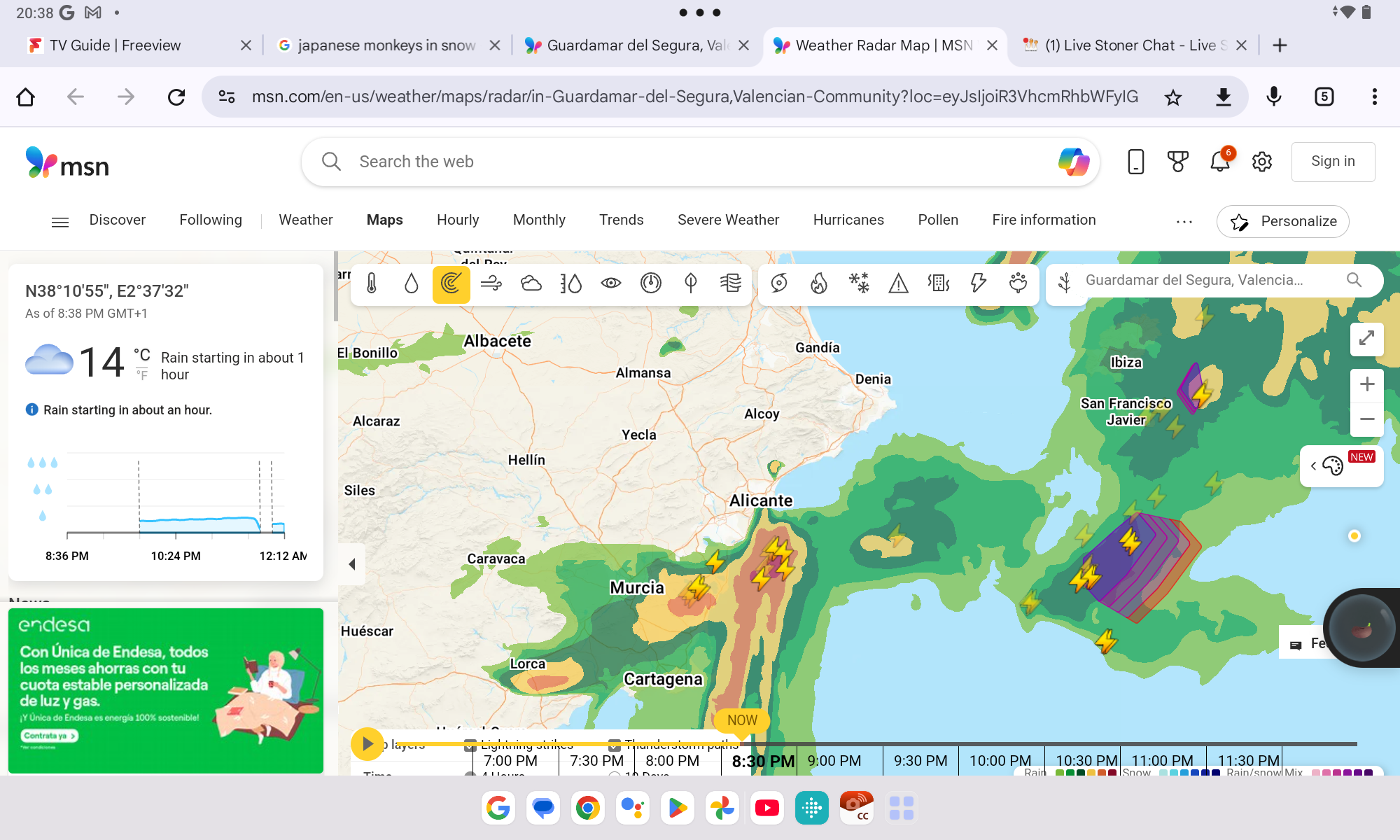This screenshot has width=1400, height=840.
Task: Open the Maps tab in navigation
Action: (x=384, y=220)
